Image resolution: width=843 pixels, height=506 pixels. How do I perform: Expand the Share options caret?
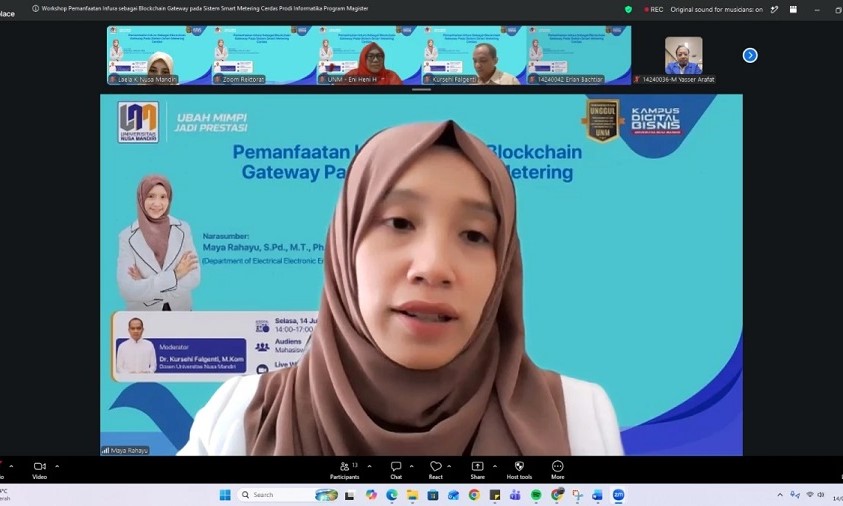(x=495, y=466)
